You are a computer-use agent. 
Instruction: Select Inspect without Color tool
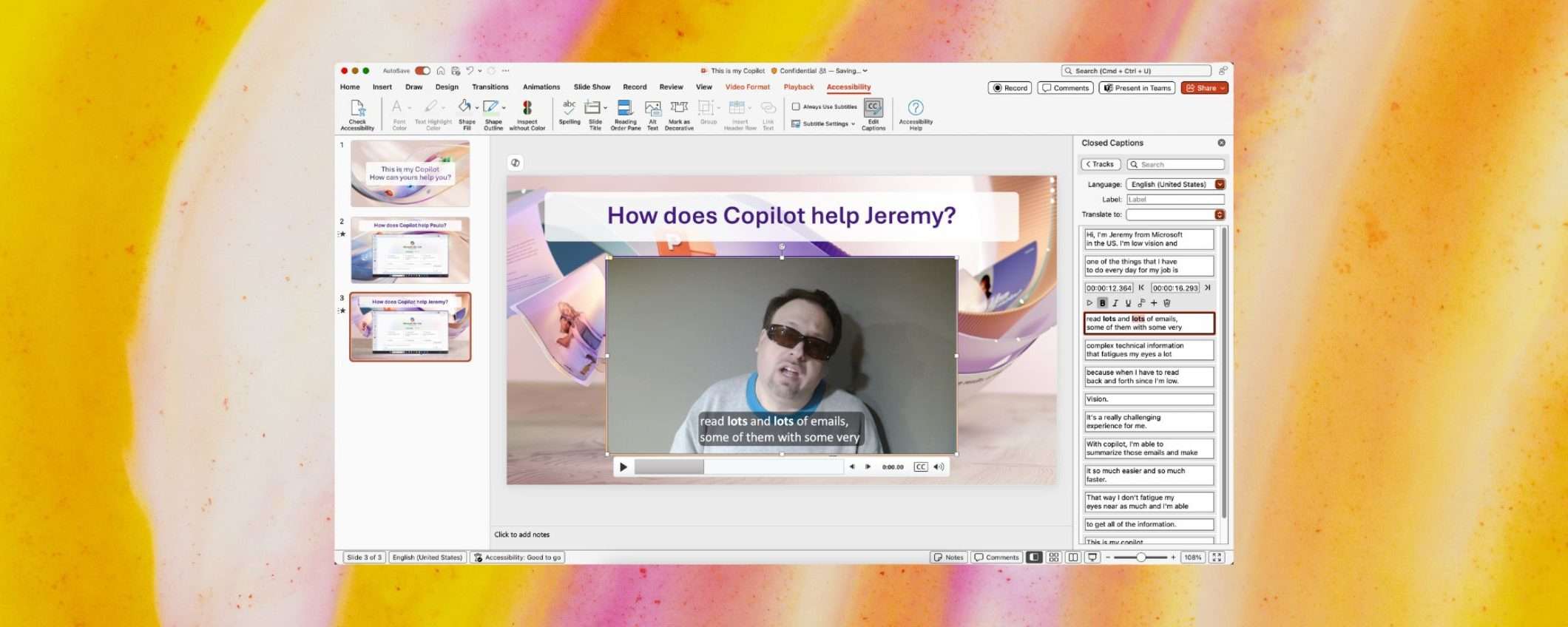(527, 109)
